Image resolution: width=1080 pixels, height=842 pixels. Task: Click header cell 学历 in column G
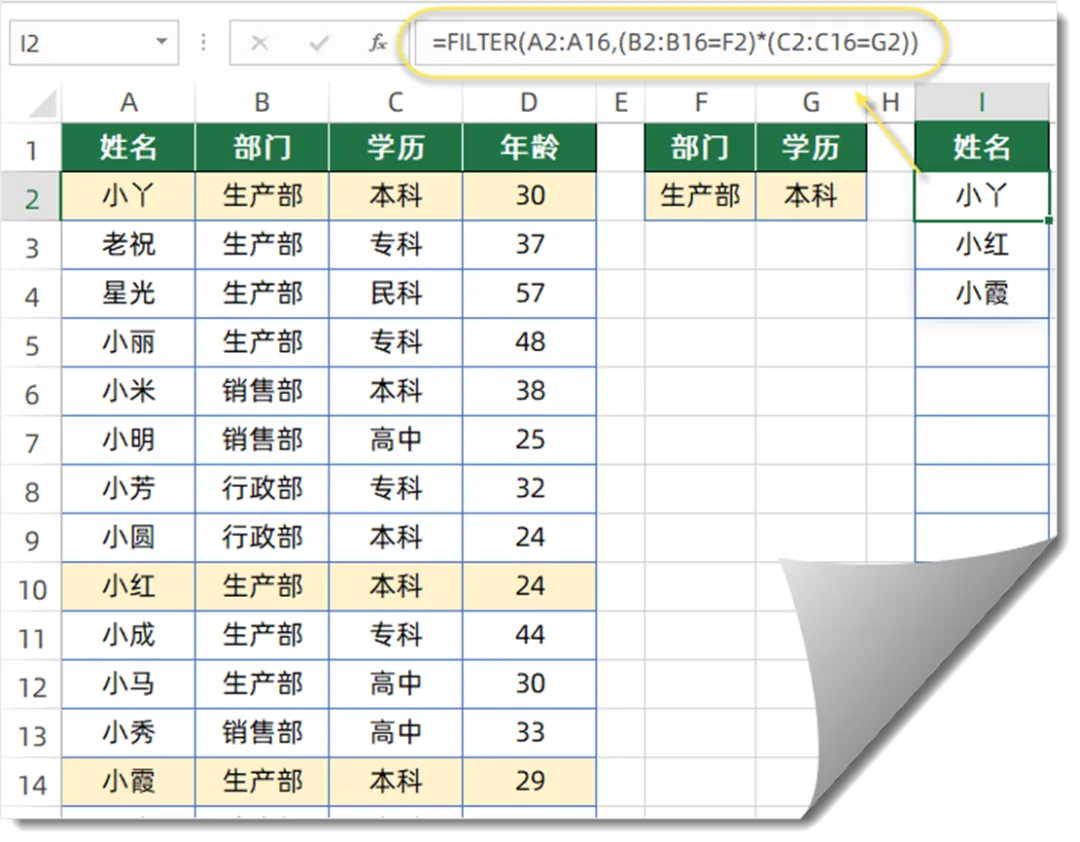[811, 147]
